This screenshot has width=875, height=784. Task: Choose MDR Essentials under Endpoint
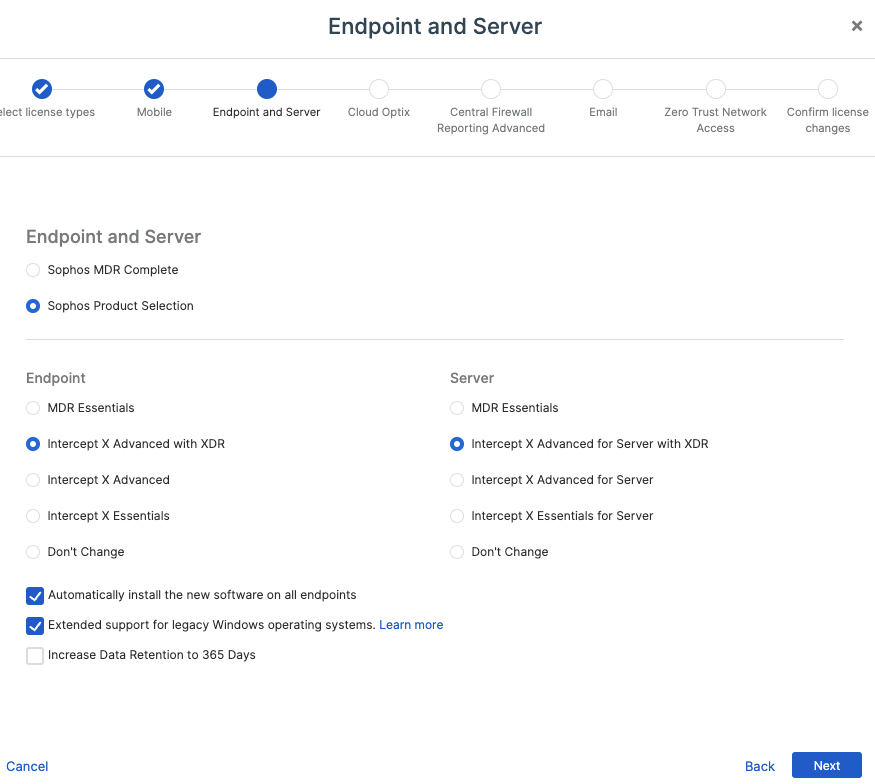click(34, 408)
